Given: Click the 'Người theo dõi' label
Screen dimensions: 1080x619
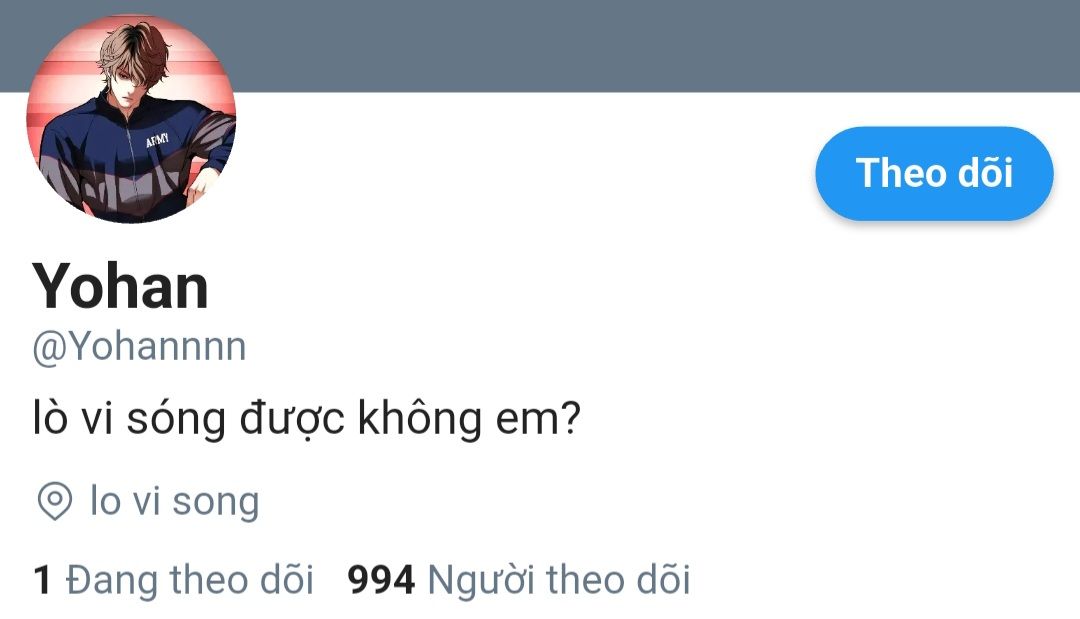Looking at the screenshot, I should click(x=559, y=579).
